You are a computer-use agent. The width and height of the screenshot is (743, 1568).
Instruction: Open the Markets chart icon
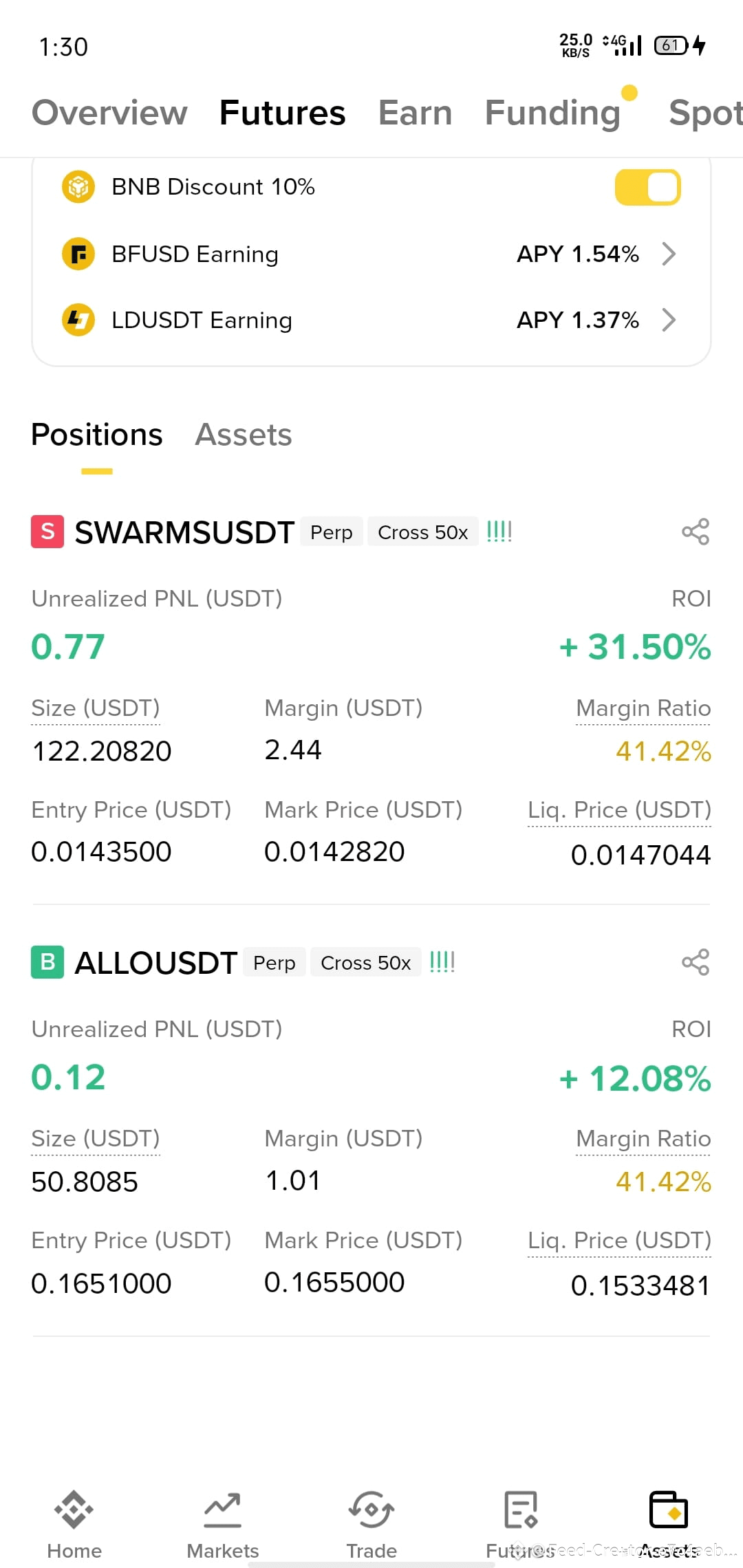(x=222, y=1509)
